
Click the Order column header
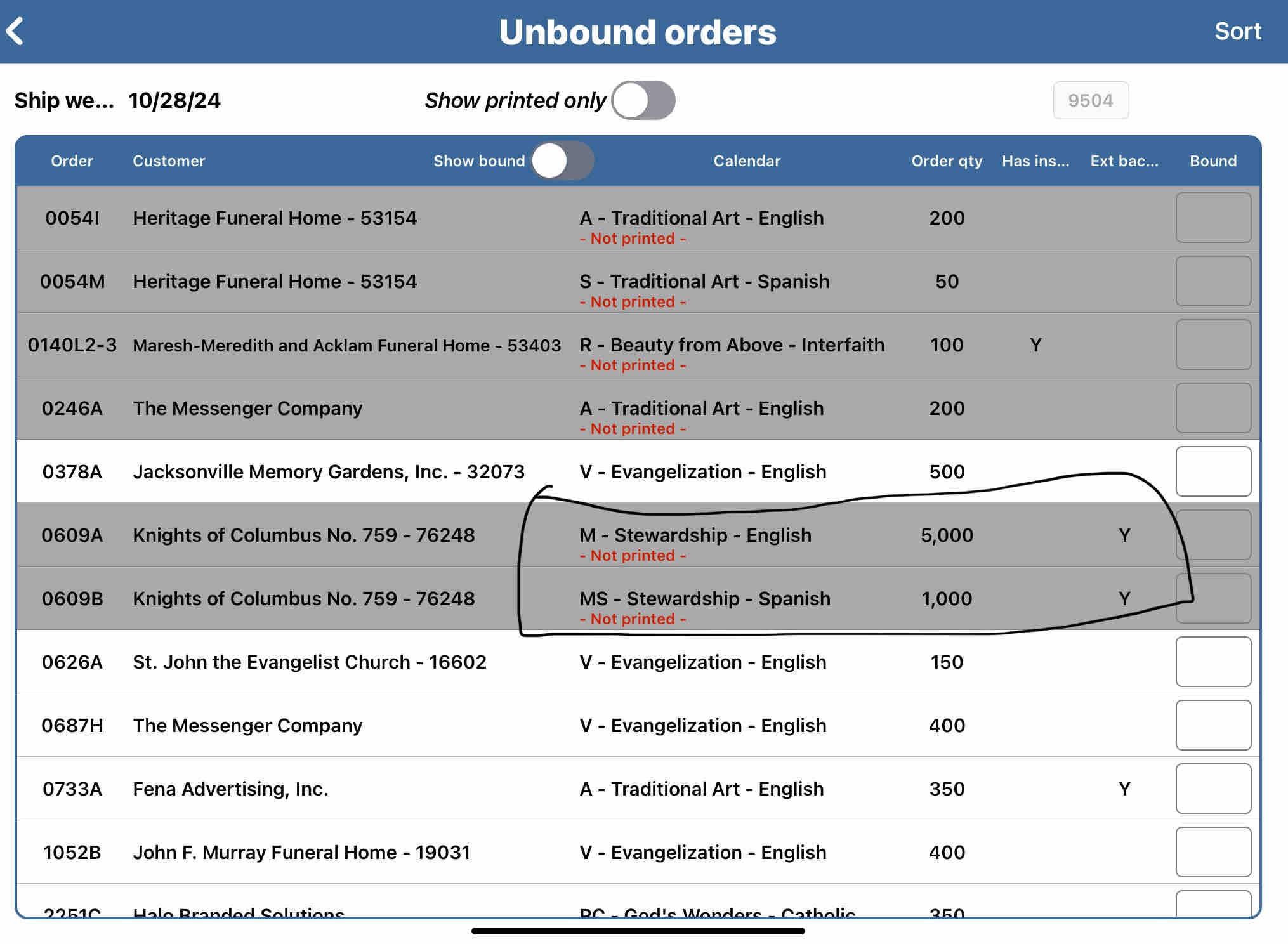pos(72,161)
